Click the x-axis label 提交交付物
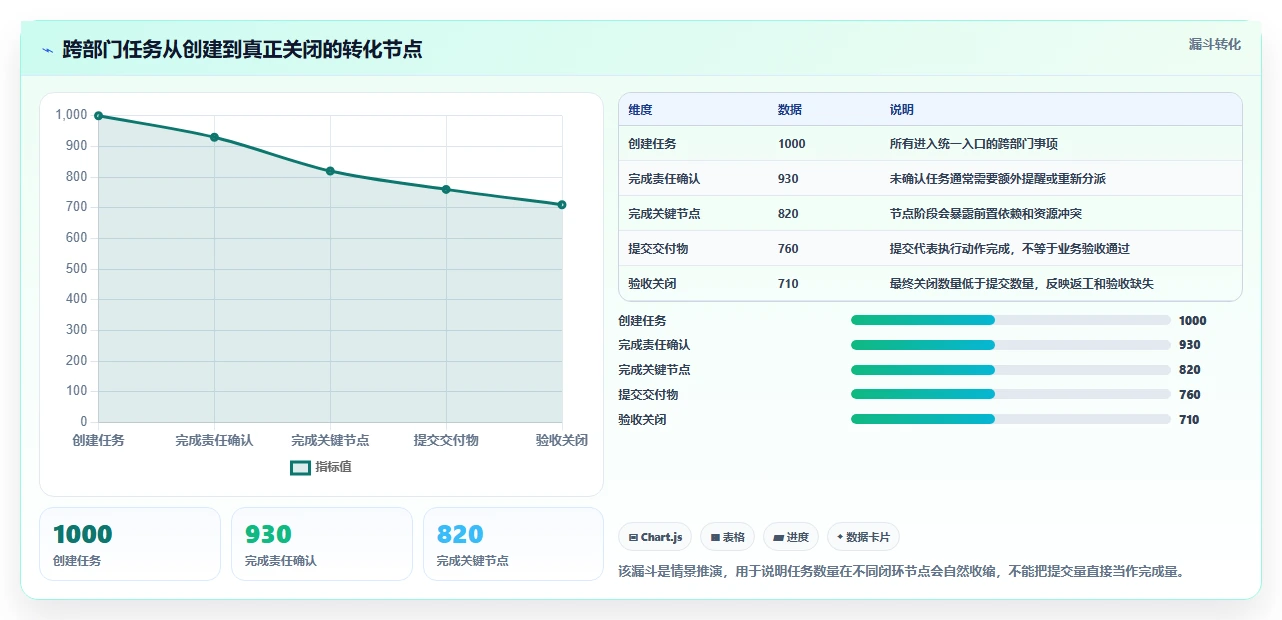The width and height of the screenshot is (1282, 620). tap(446, 440)
